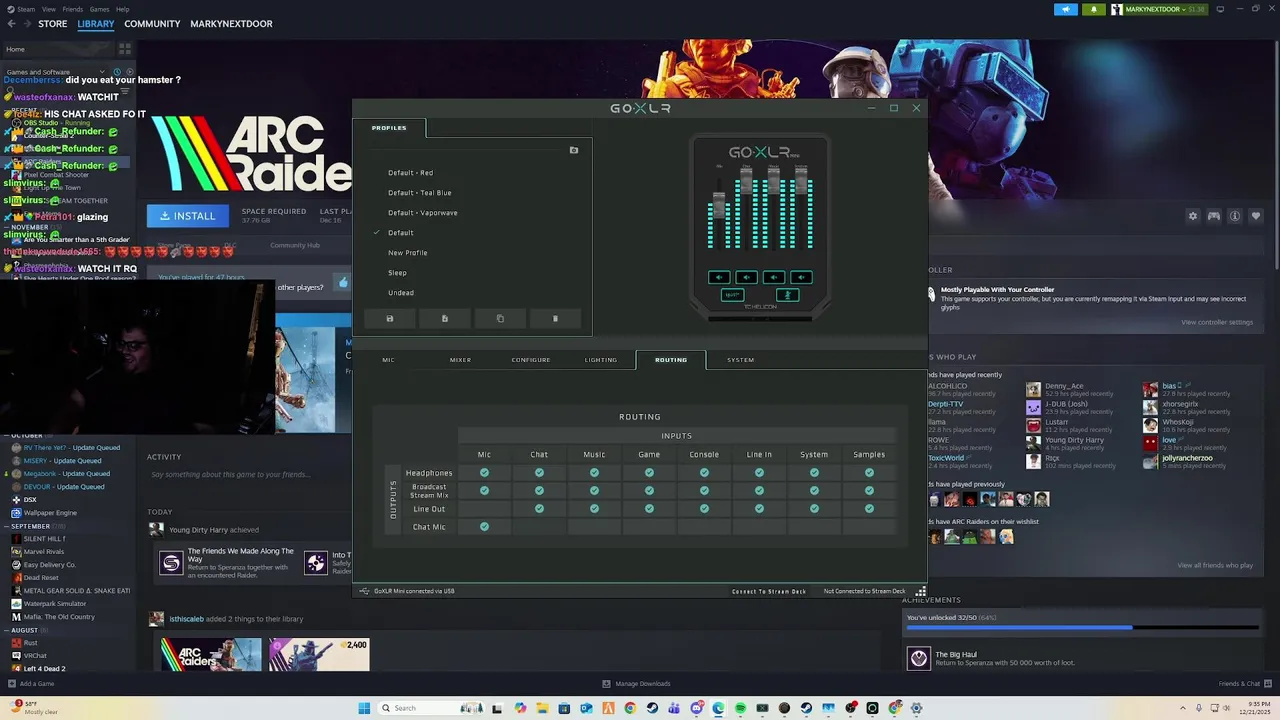
Task: Open the CONFIGURE tab in GoXLR
Action: click(531, 360)
